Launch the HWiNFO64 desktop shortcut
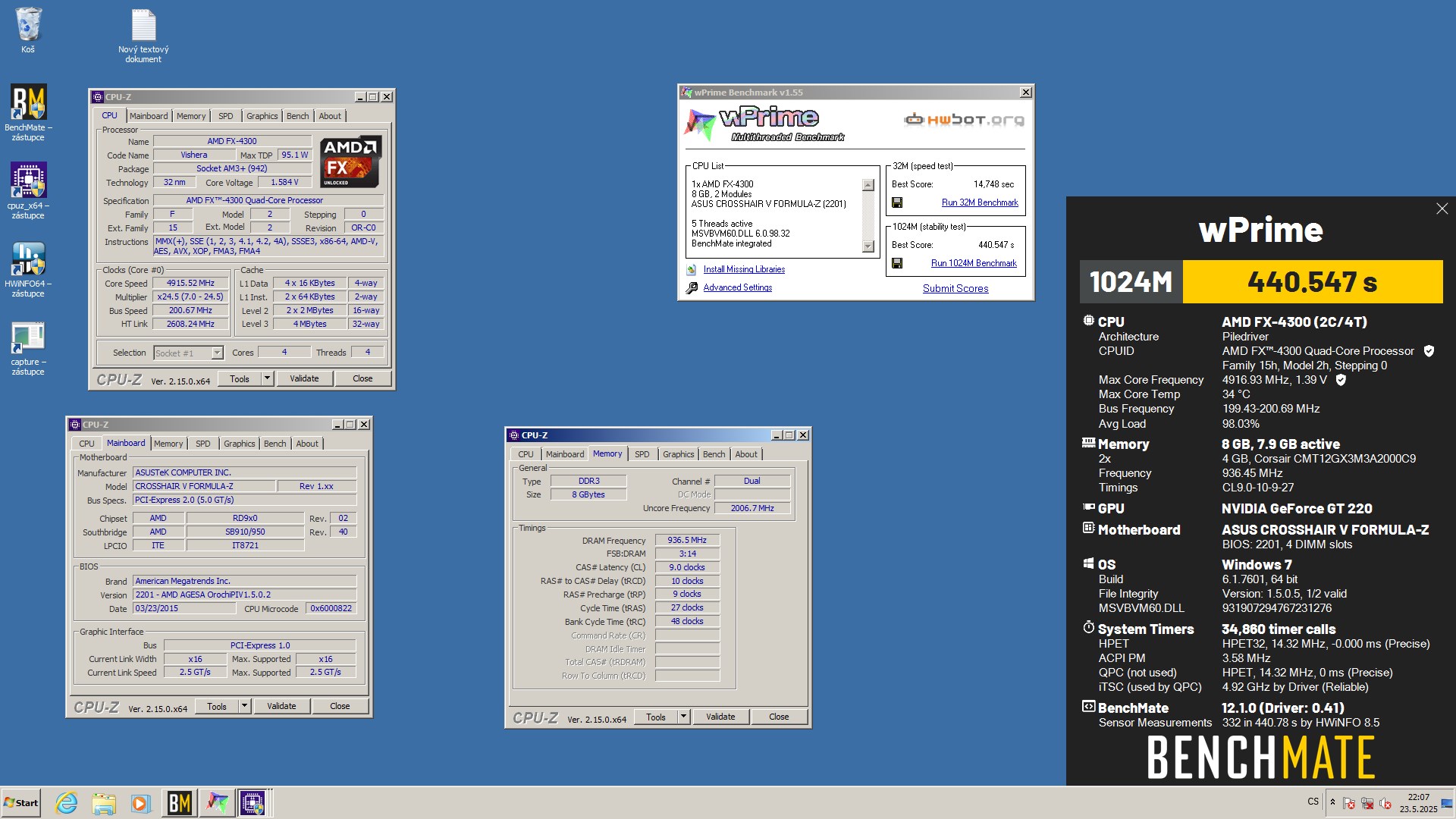 coord(28,268)
